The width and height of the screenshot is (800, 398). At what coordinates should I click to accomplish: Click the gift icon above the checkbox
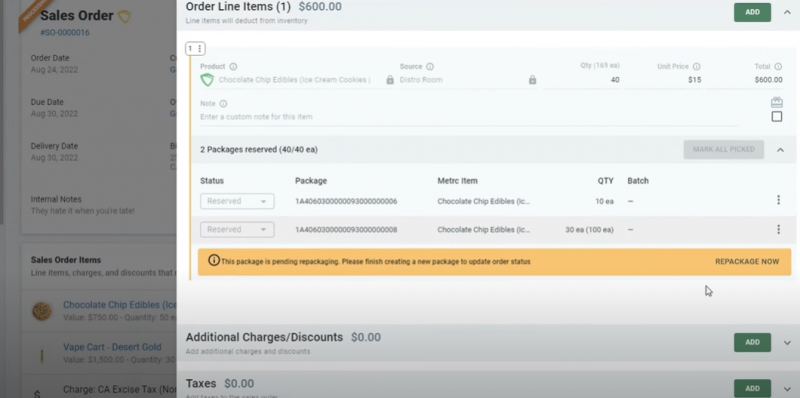777,102
